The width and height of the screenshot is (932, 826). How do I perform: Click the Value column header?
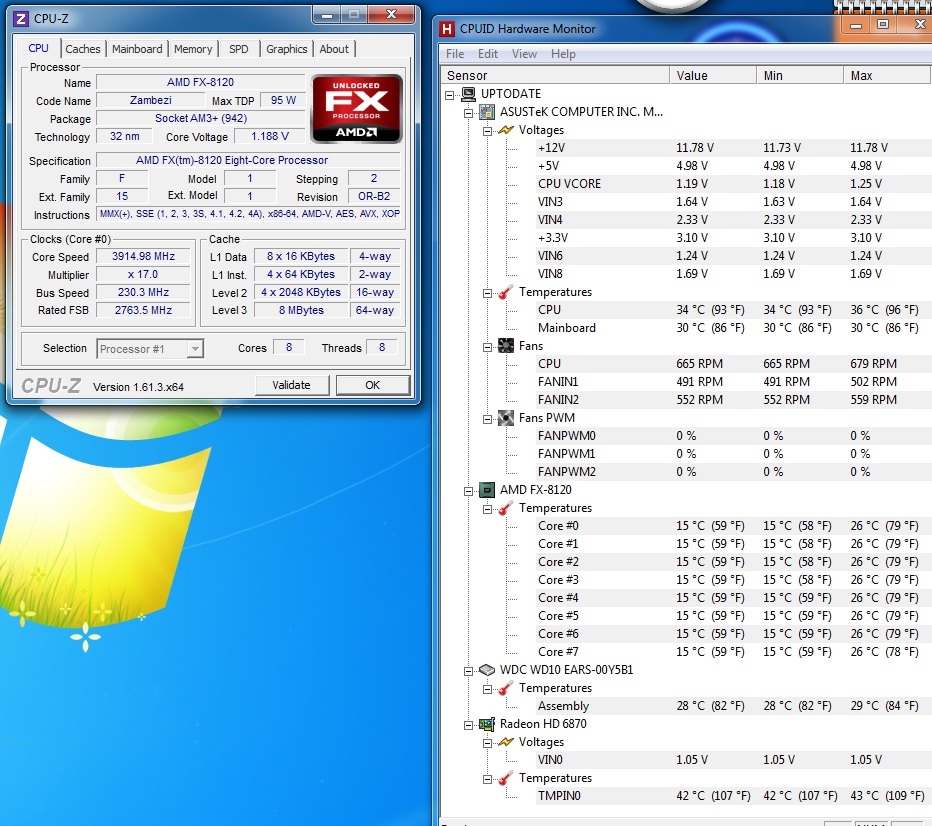point(713,75)
